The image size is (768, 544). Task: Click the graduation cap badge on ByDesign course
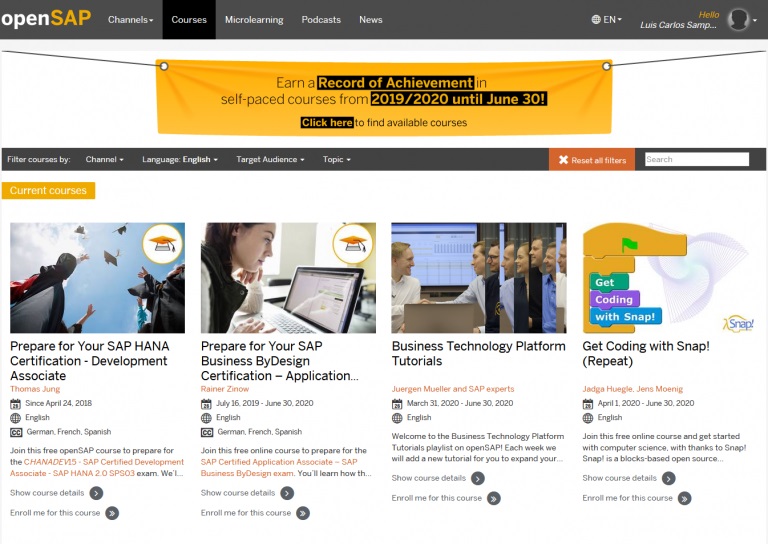(x=353, y=243)
